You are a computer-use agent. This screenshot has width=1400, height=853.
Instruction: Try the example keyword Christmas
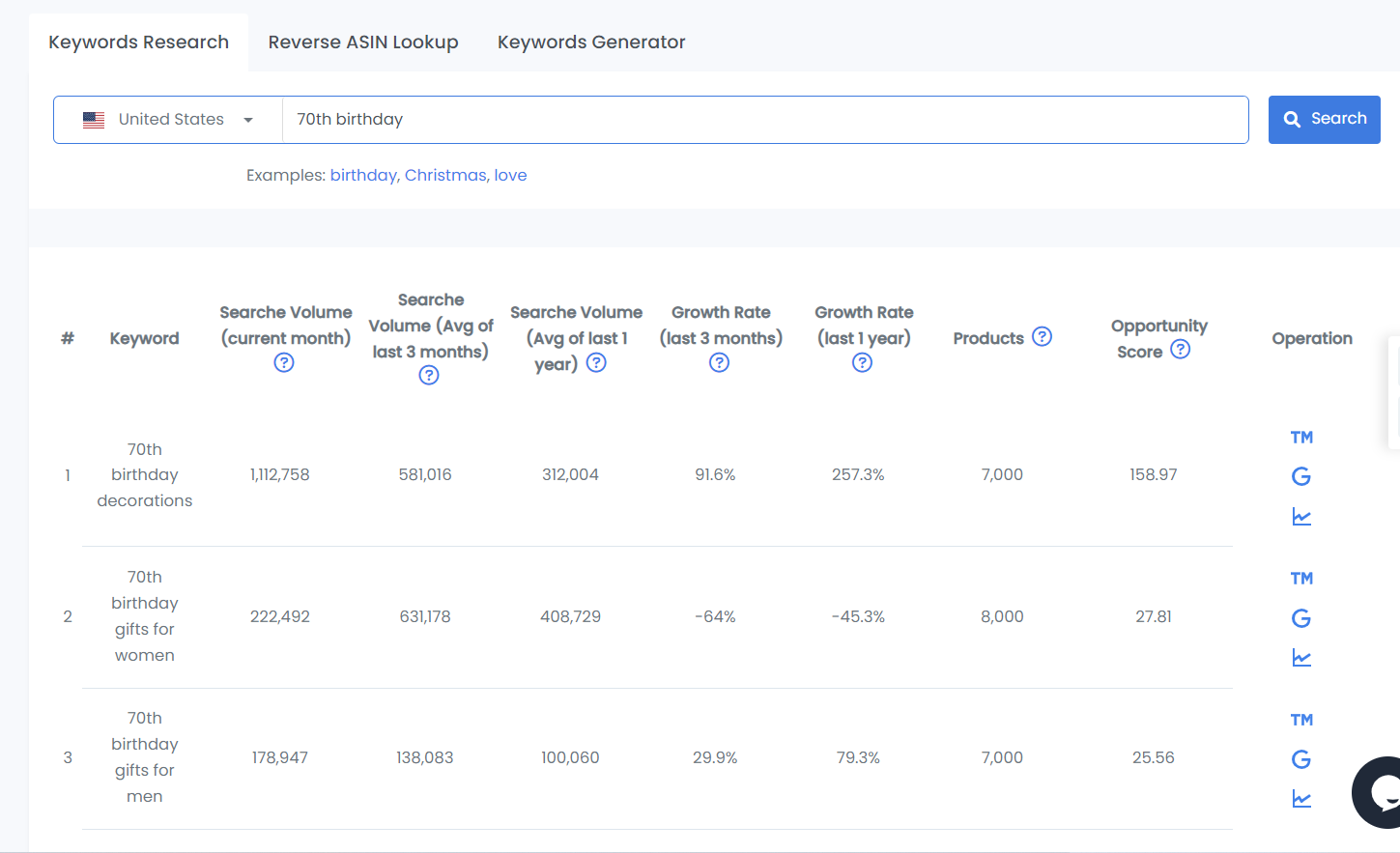[445, 175]
